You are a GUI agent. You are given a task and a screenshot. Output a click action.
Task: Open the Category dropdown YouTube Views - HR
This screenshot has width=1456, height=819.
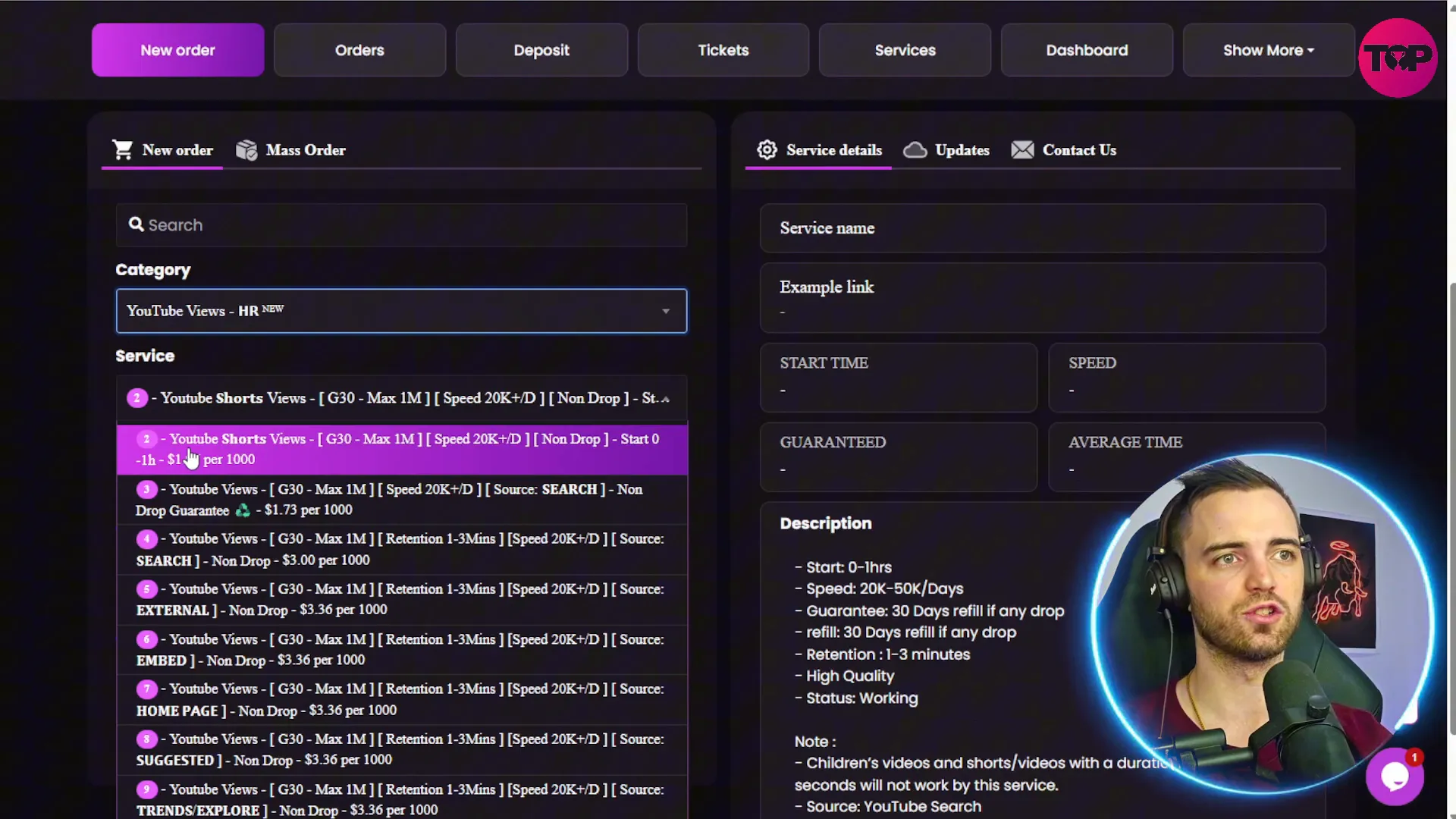pos(401,311)
